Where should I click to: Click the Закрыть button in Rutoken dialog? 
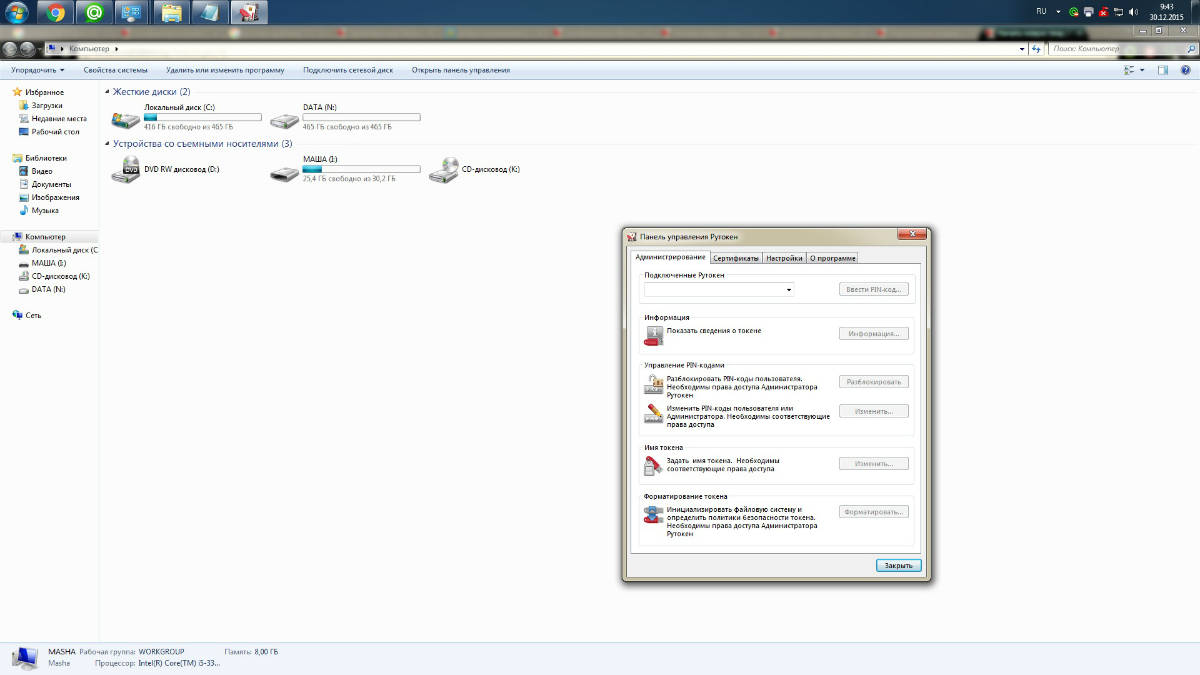[x=897, y=565]
